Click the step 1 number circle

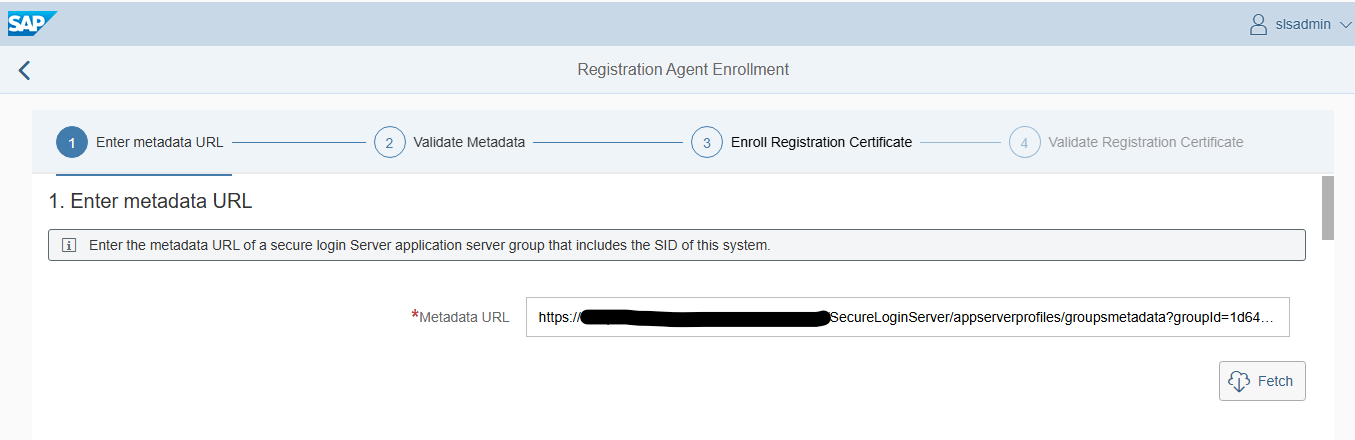[72, 142]
